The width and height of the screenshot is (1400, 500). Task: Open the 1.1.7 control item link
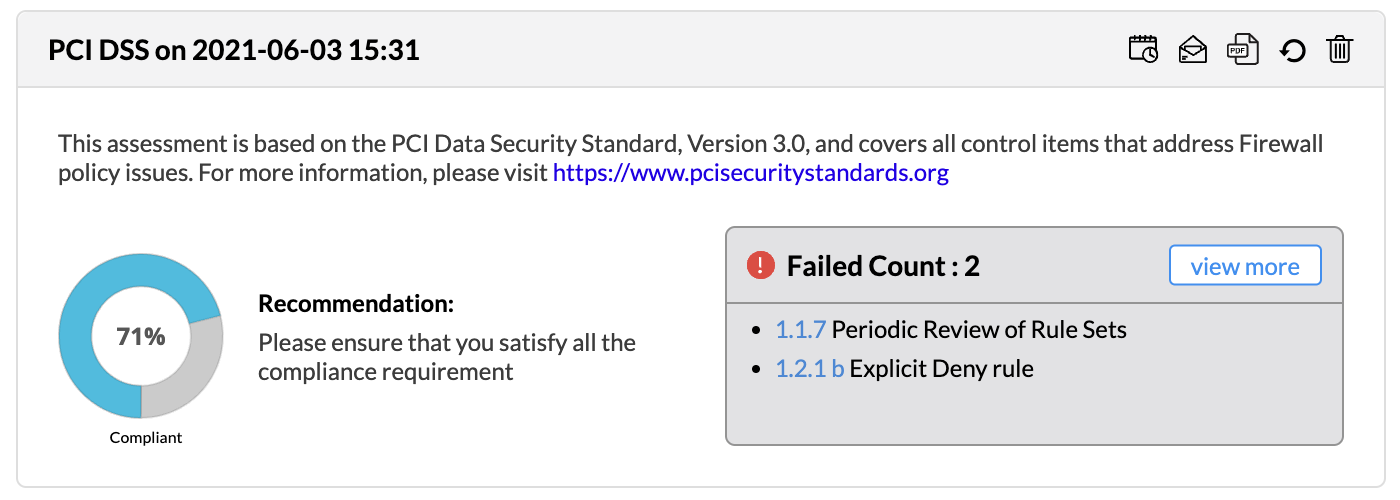[x=801, y=329]
